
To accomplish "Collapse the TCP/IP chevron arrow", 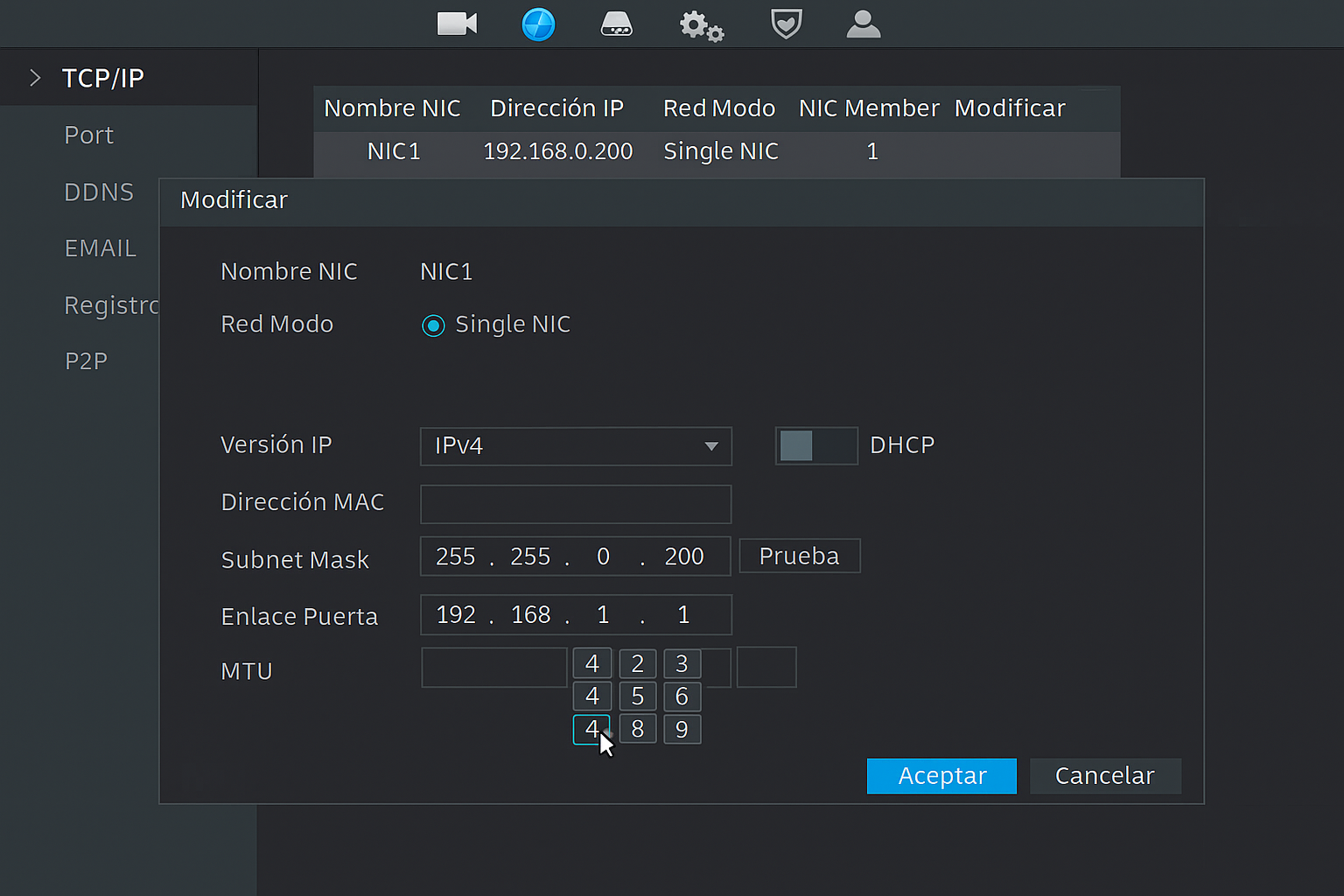I will [x=35, y=78].
